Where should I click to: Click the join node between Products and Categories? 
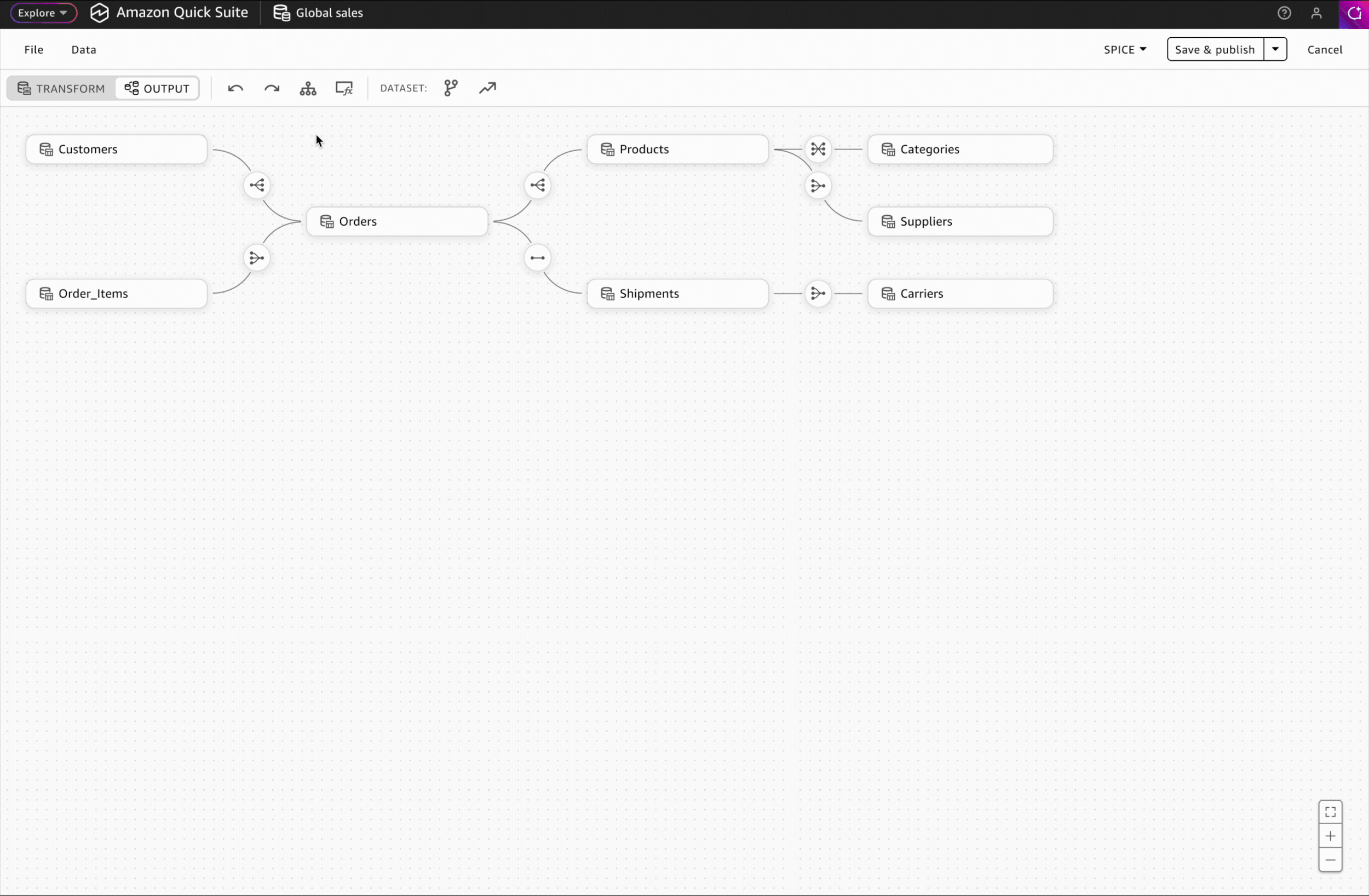(818, 150)
